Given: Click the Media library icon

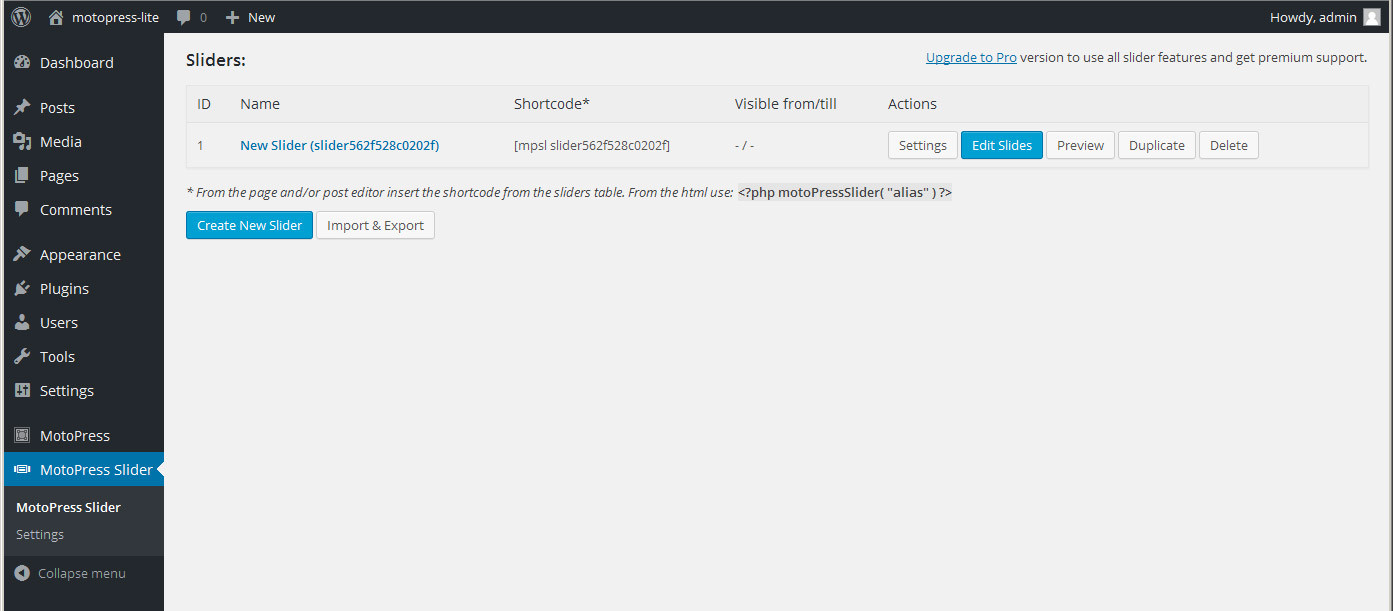Looking at the screenshot, I should (x=22, y=141).
